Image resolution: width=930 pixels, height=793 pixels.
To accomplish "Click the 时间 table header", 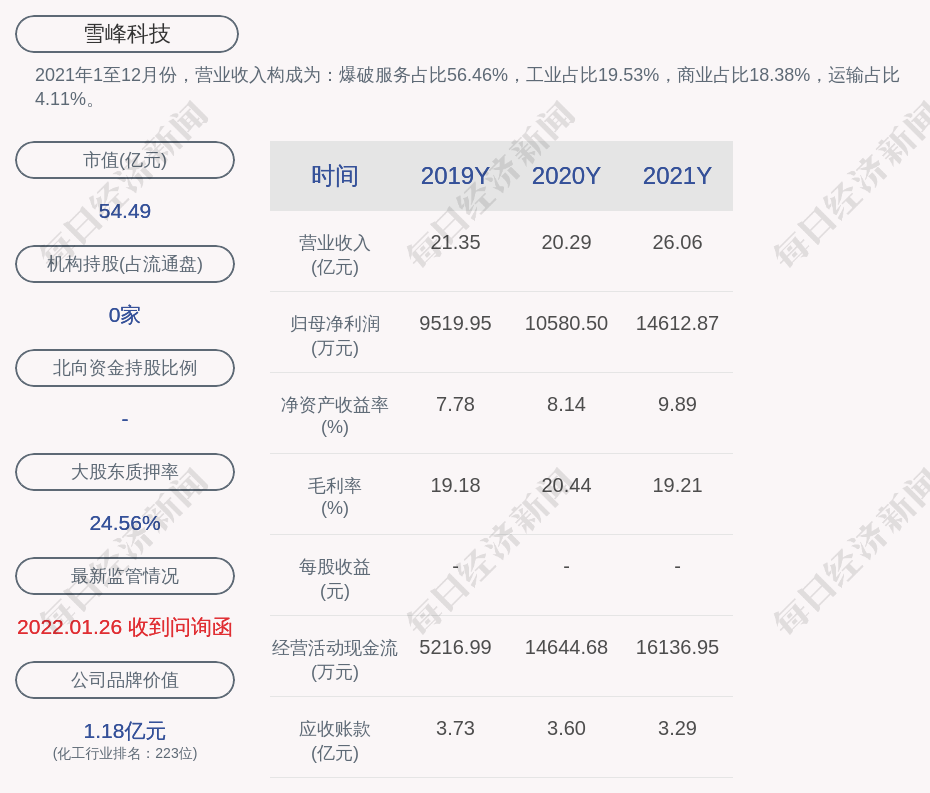I will (335, 176).
